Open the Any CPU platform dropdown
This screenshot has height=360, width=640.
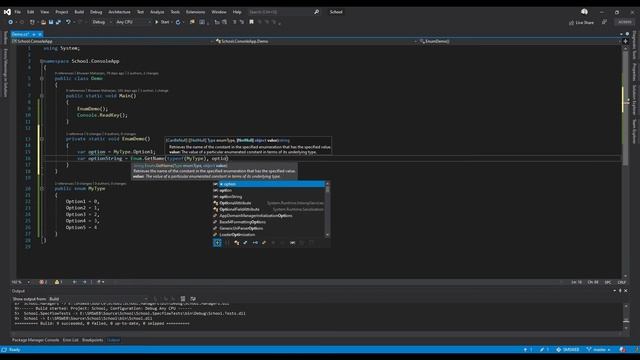pyautogui.click(x=133, y=22)
